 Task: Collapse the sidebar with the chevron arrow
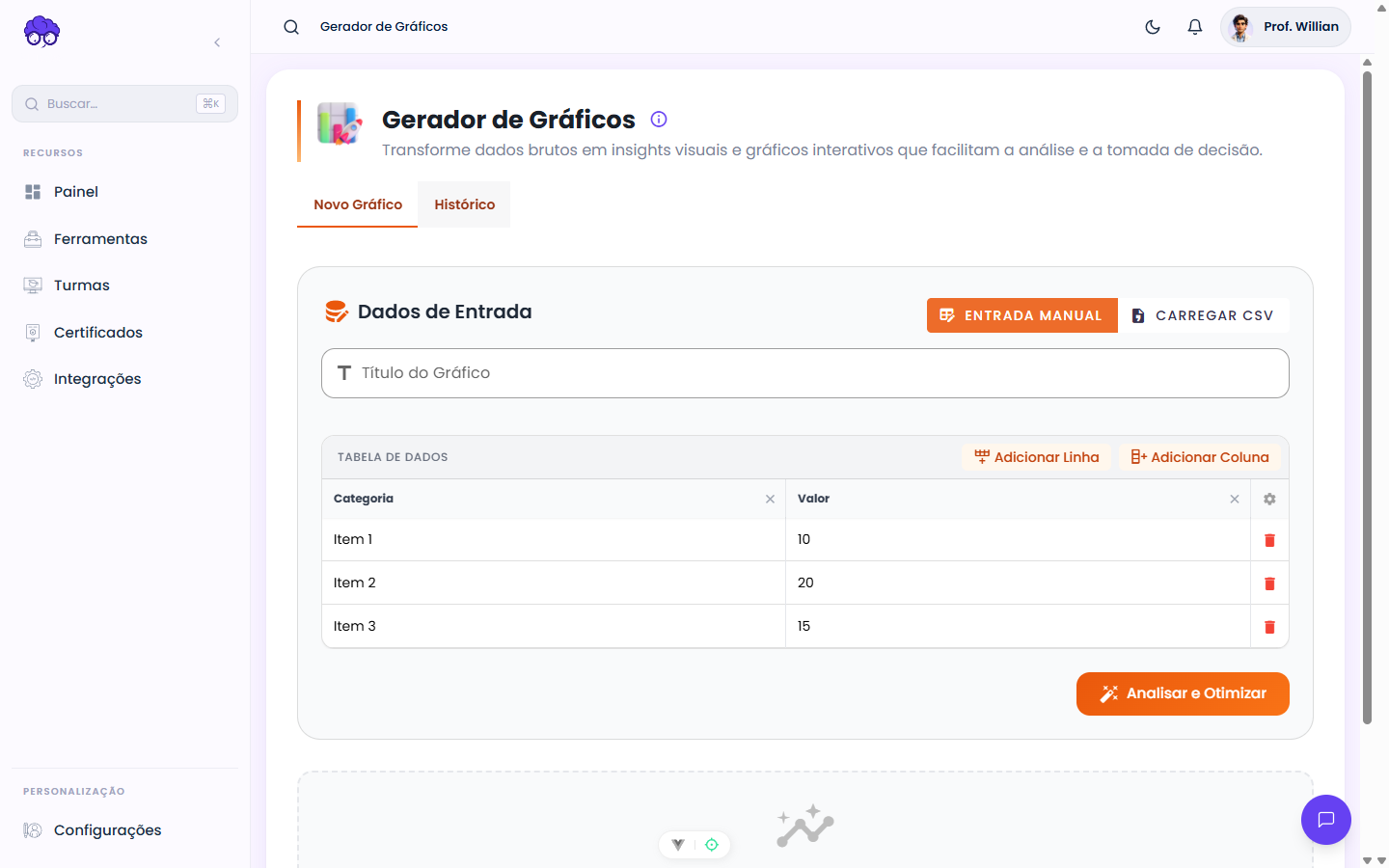(x=217, y=42)
